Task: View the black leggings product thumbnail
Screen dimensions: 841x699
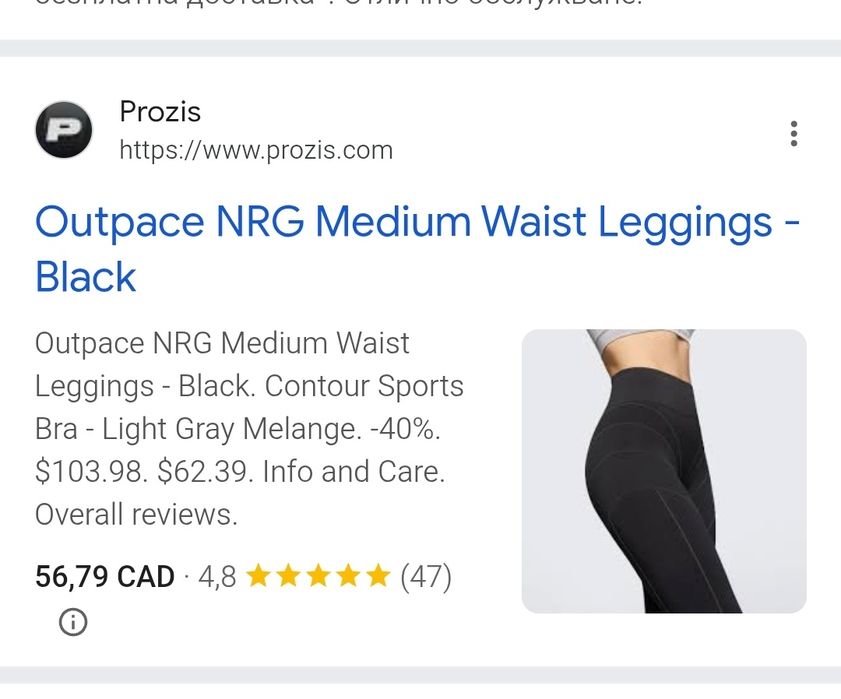Action: click(664, 471)
